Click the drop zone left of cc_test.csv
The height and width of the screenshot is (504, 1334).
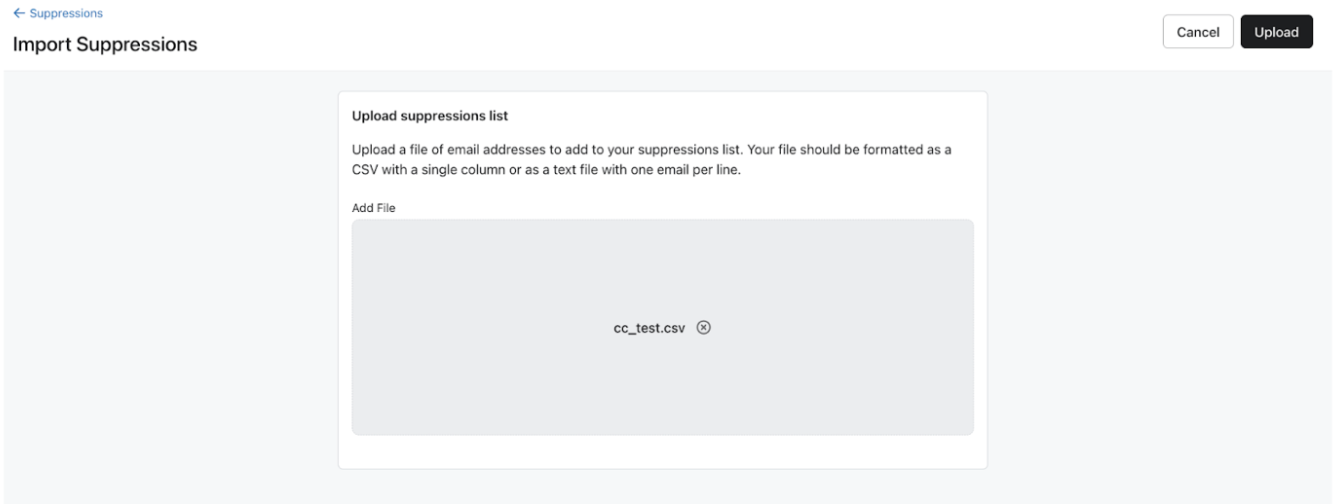coord(470,328)
